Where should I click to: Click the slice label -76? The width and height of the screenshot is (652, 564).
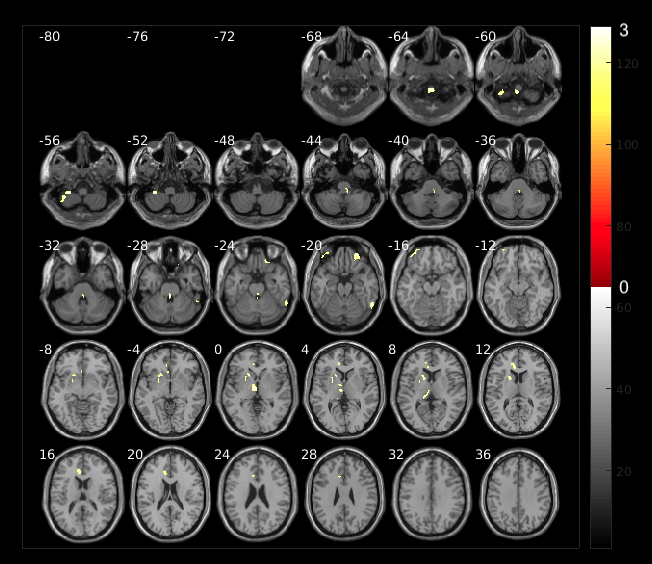(138, 37)
